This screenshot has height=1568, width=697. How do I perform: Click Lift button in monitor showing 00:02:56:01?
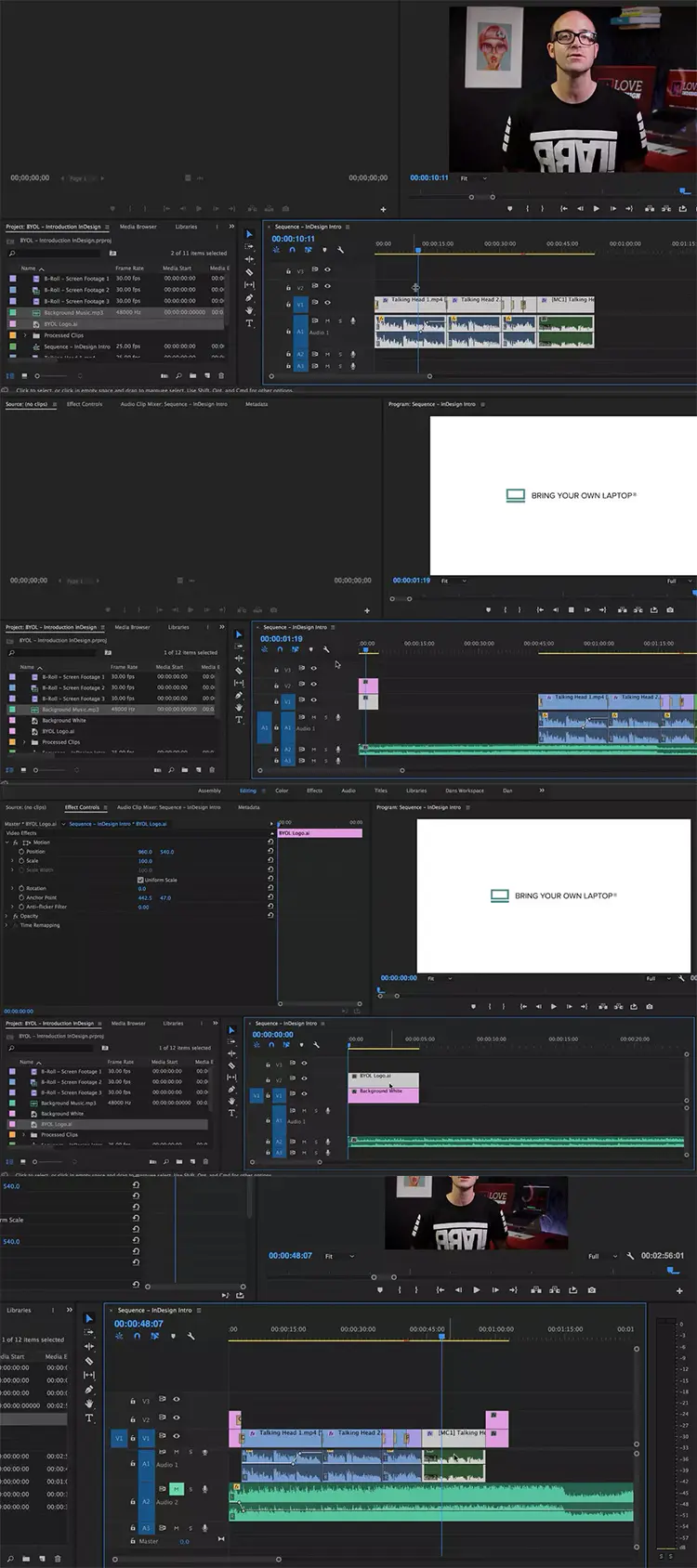pyautogui.click(x=536, y=1289)
